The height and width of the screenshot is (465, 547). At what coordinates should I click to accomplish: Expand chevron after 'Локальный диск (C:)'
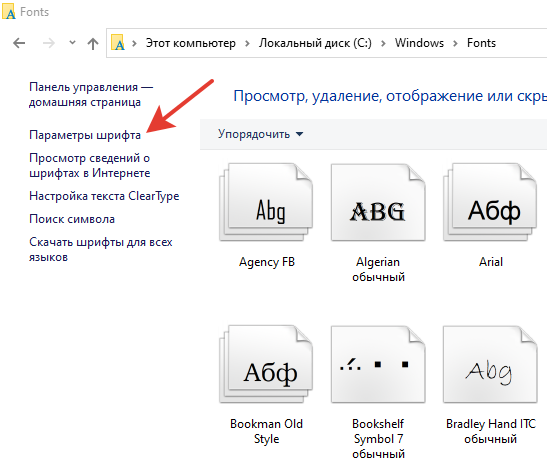[x=383, y=43]
